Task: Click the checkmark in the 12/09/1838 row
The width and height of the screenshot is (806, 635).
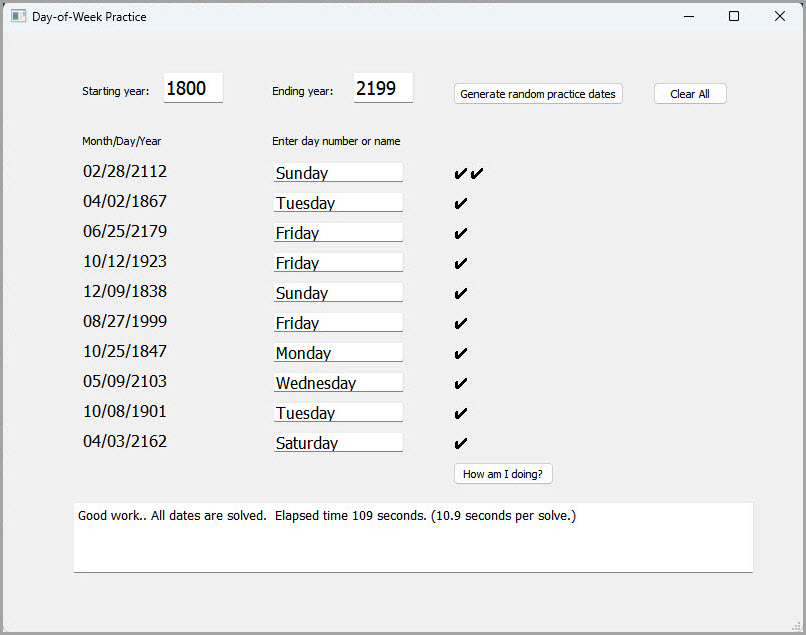Action: pyautogui.click(x=461, y=294)
